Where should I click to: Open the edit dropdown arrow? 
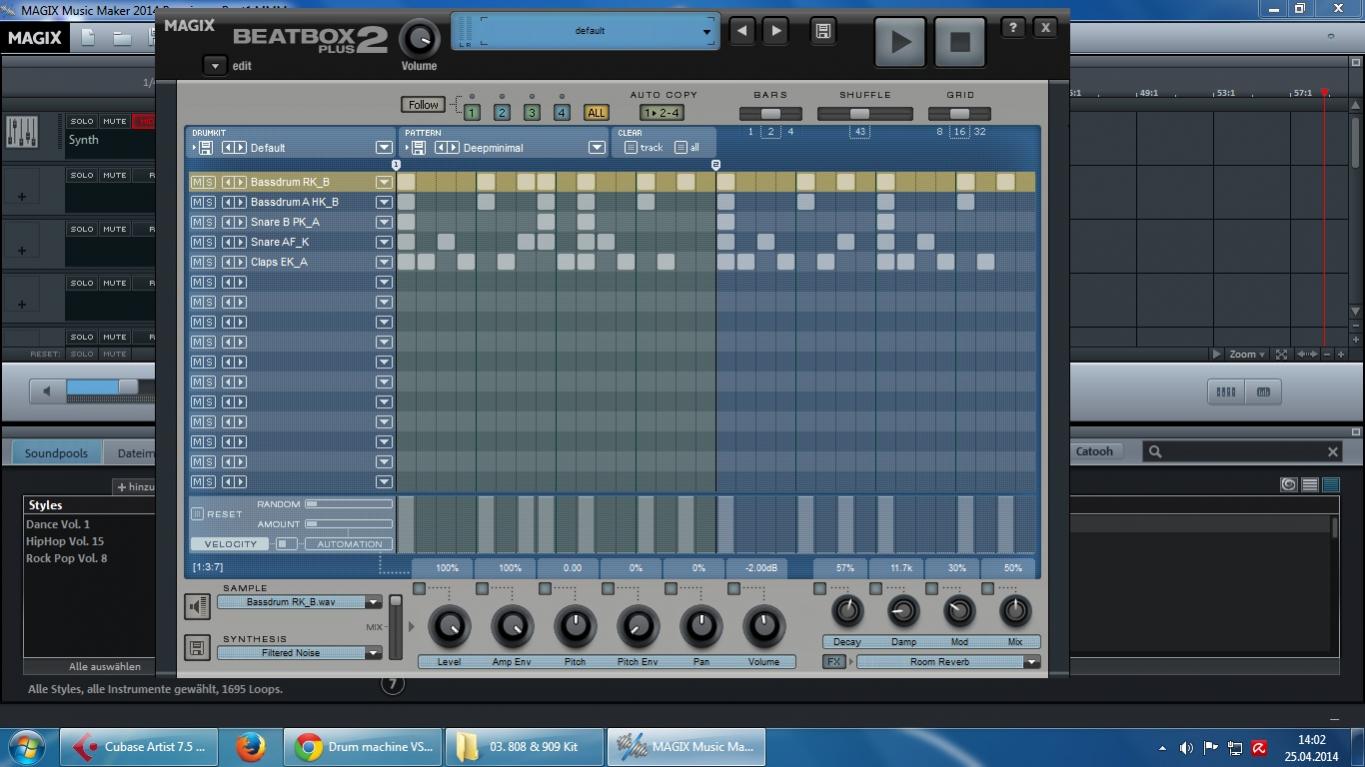click(214, 66)
